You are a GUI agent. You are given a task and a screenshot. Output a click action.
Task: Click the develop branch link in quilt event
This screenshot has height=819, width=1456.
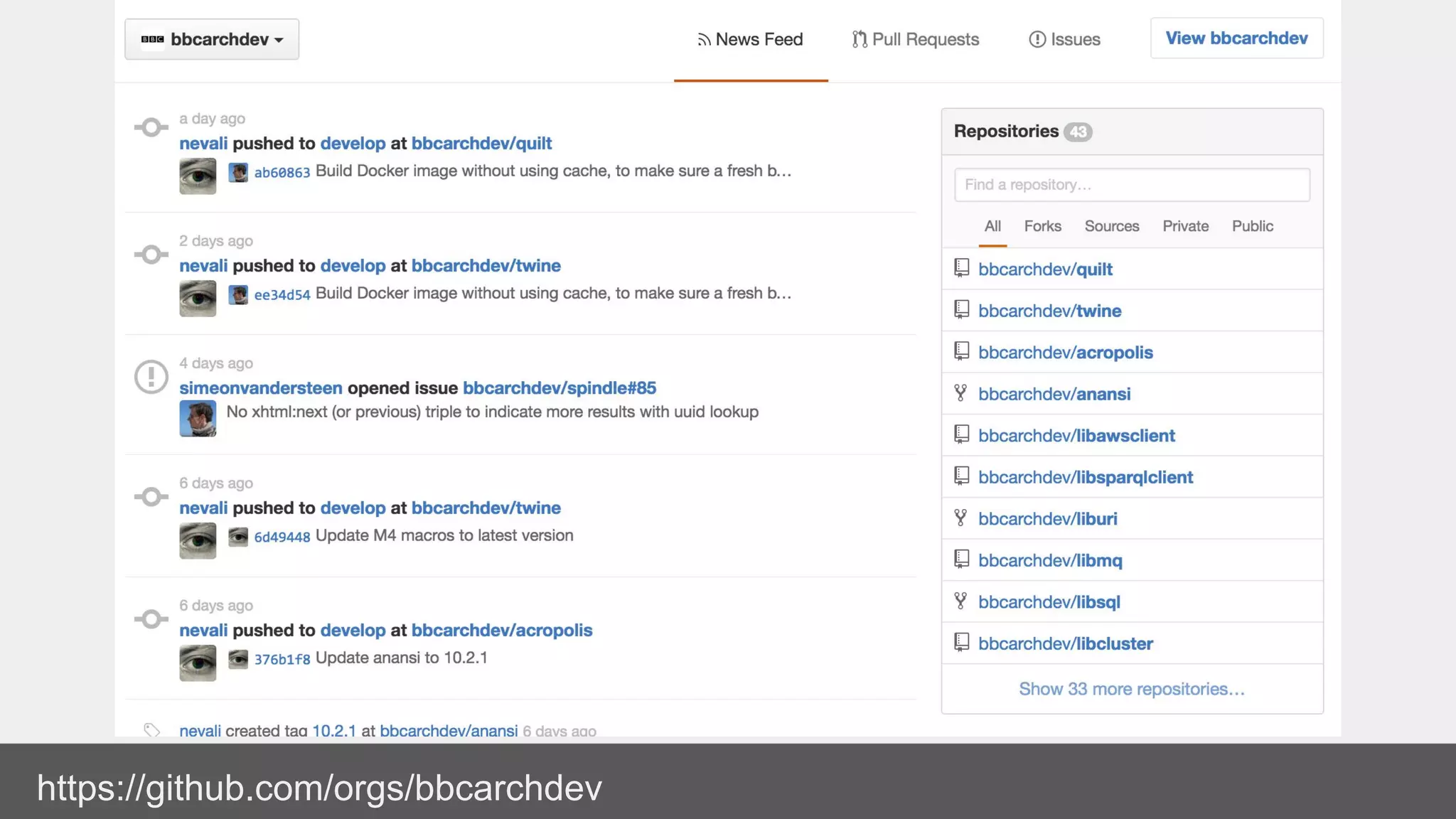pyautogui.click(x=353, y=144)
